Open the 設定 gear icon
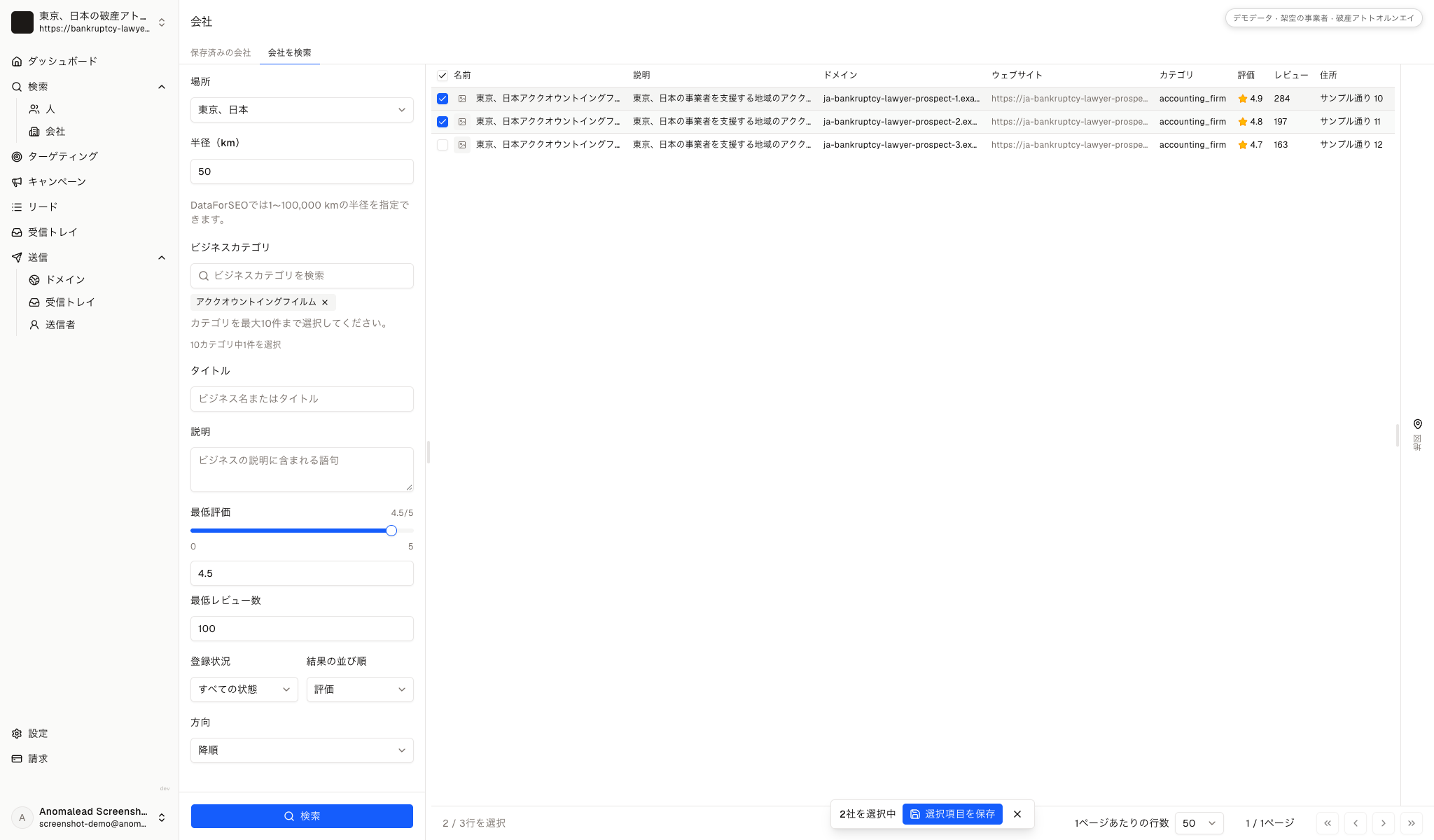Viewport: 1434px width, 840px height. [17, 734]
